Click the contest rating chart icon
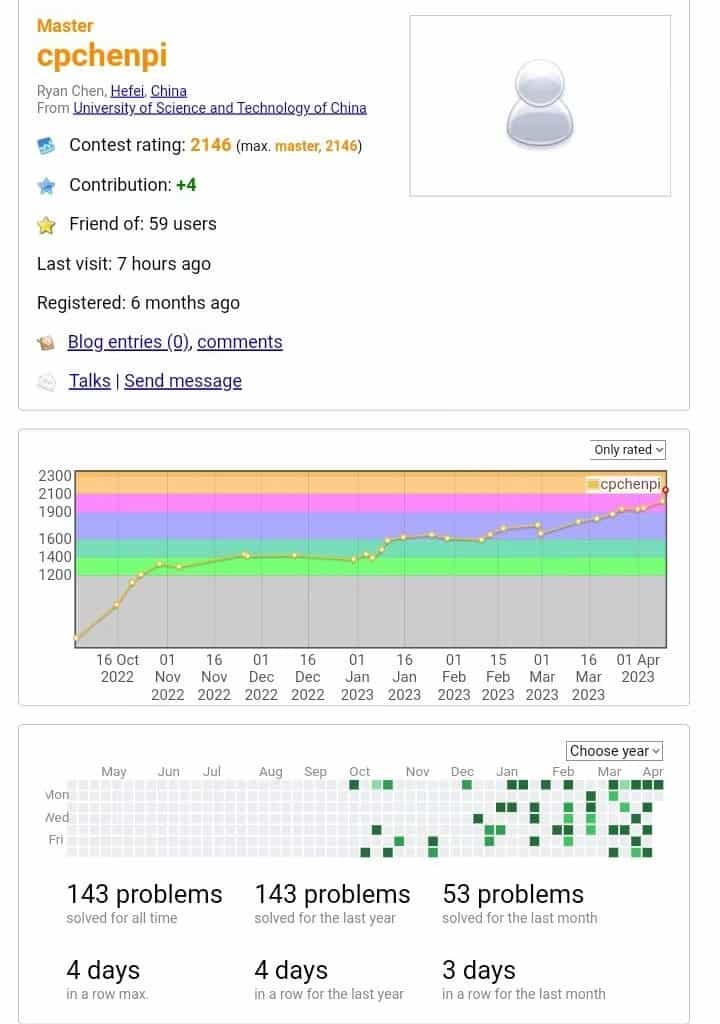The height and width of the screenshot is (1024, 720). click(45, 147)
